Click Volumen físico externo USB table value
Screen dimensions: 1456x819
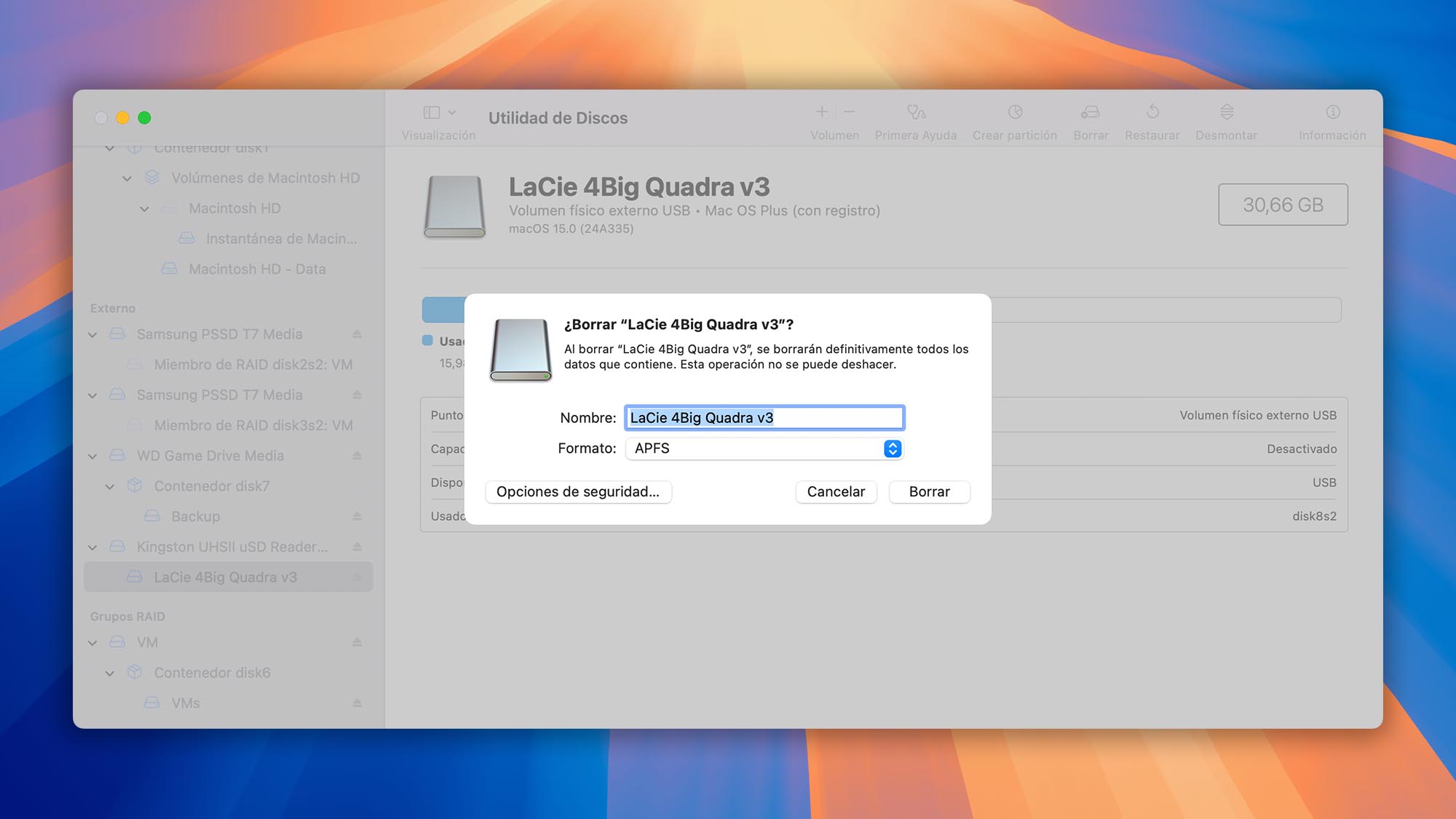tap(1258, 415)
